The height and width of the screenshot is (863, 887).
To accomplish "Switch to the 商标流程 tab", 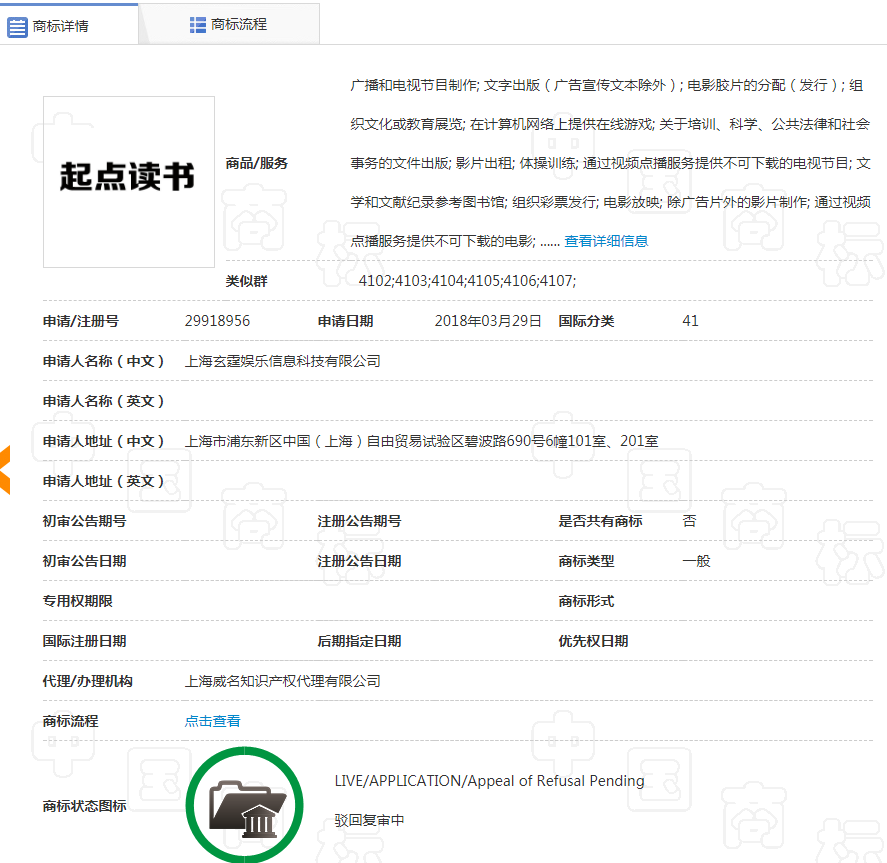I will click(x=229, y=24).
